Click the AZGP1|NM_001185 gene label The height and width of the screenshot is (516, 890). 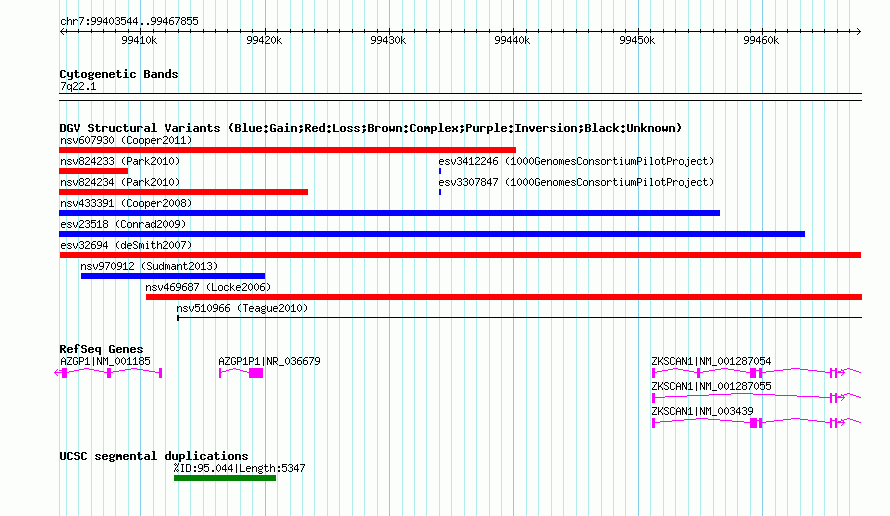[105, 361]
